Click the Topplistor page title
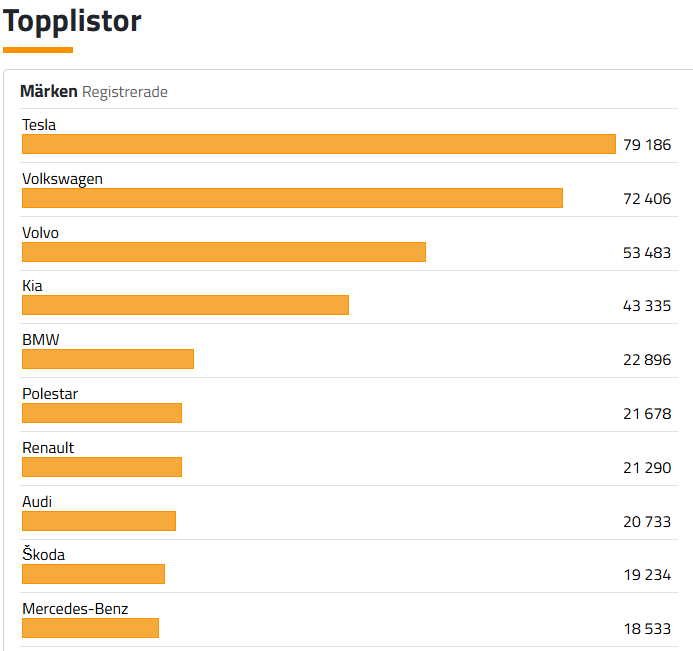 (72, 21)
